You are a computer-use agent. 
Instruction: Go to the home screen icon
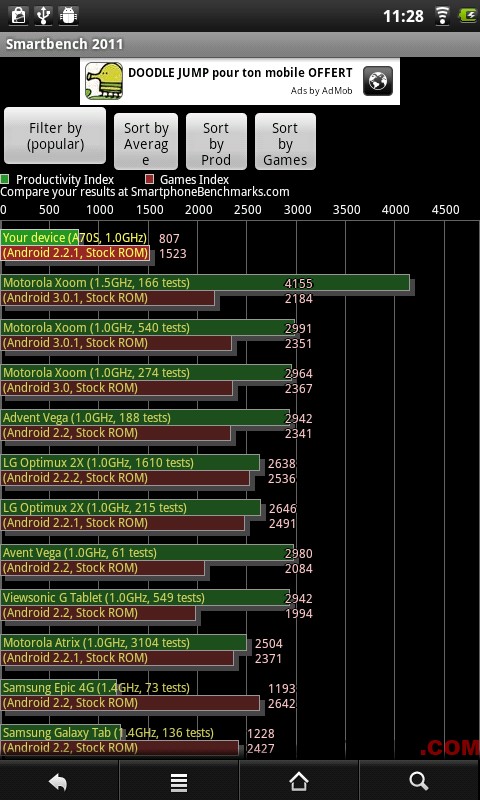coord(298,781)
